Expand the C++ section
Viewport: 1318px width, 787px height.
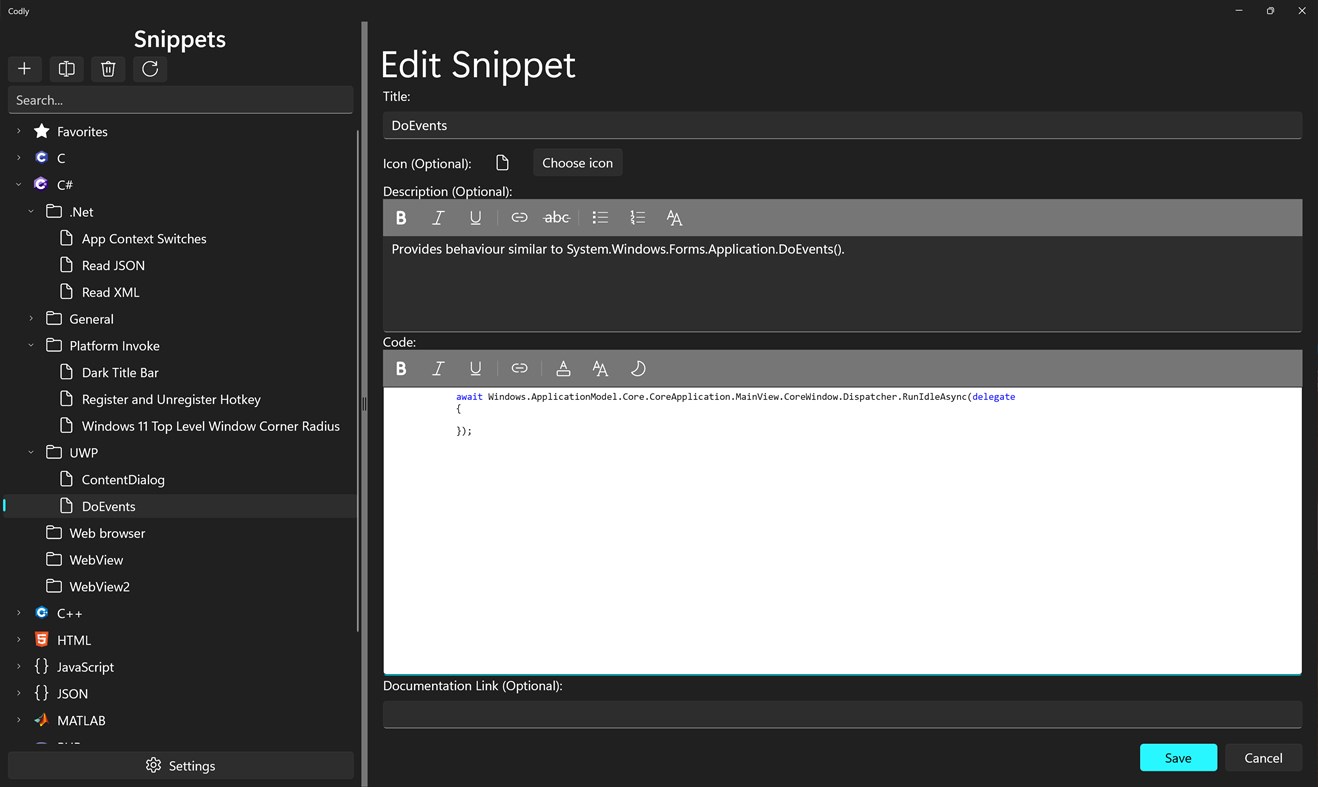[x=18, y=613]
